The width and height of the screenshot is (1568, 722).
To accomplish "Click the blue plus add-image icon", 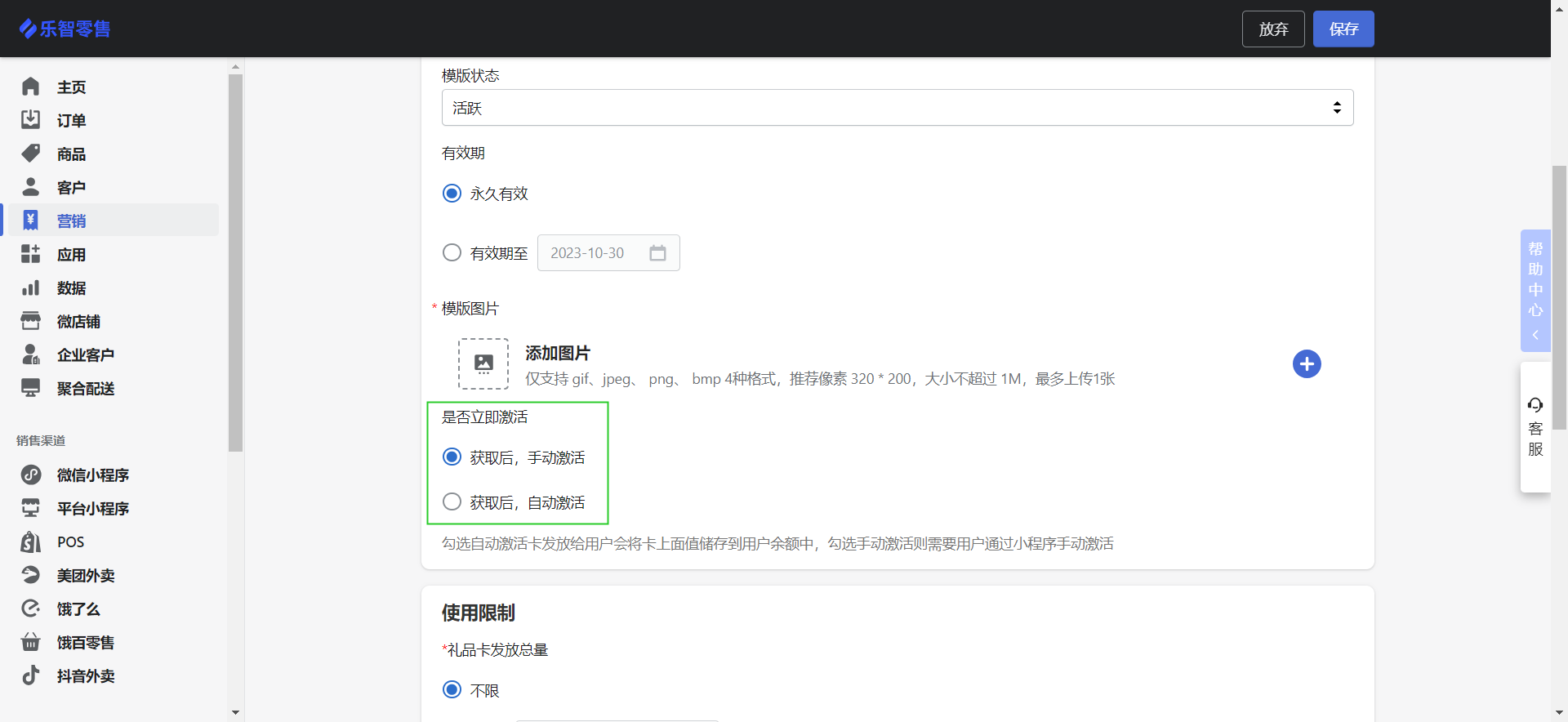I will 1307,364.
